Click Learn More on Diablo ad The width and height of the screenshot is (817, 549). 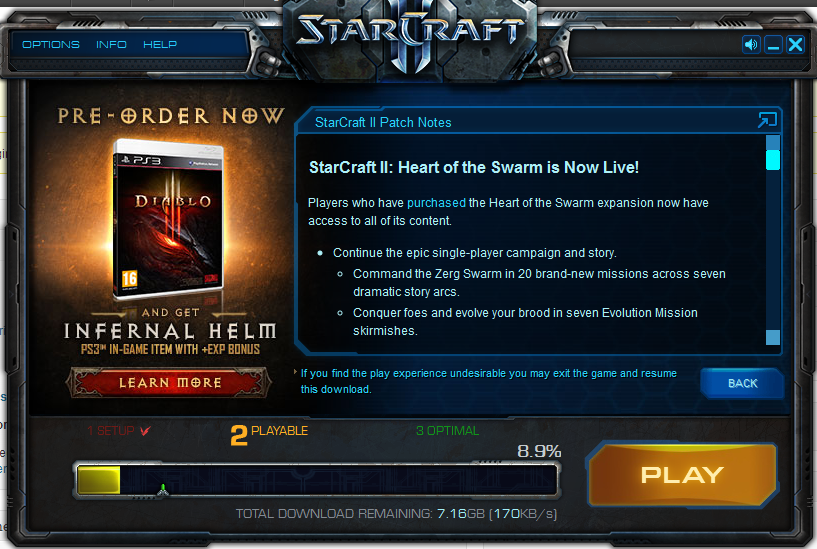[x=170, y=383]
